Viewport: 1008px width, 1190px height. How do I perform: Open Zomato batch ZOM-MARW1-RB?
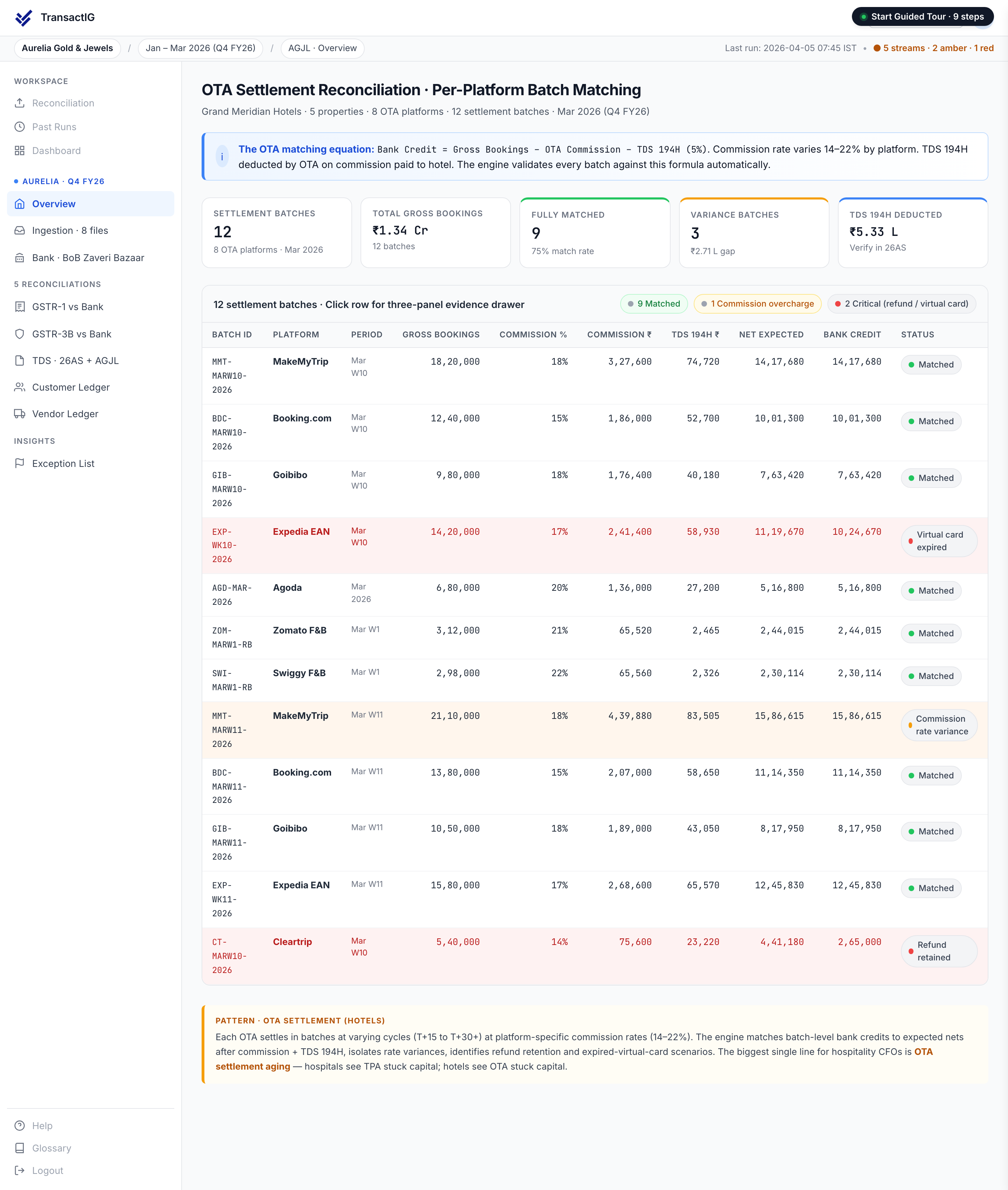(x=594, y=638)
